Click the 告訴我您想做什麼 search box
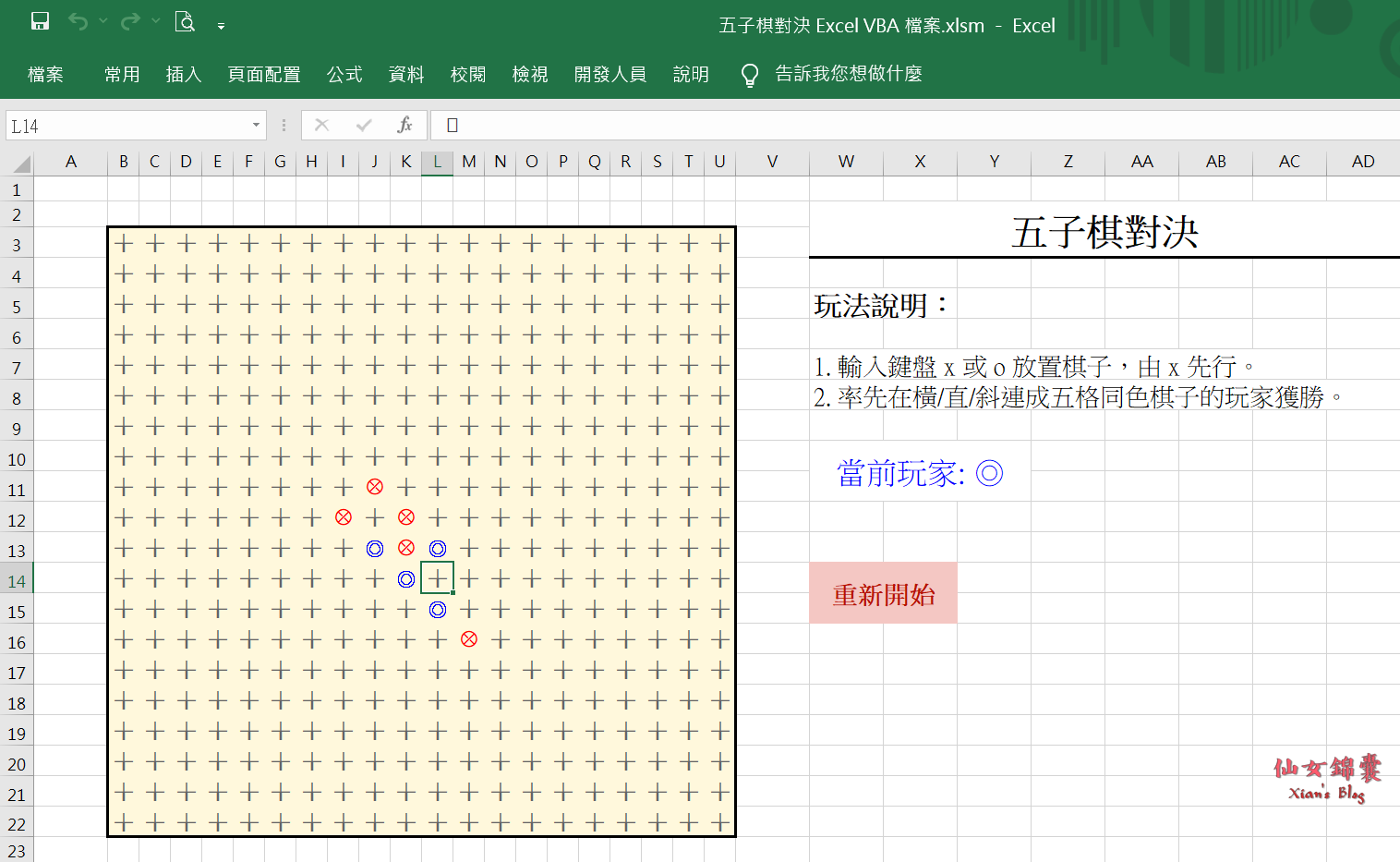The height and width of the screenshot is (862, 1400). [x=848, y=74]
